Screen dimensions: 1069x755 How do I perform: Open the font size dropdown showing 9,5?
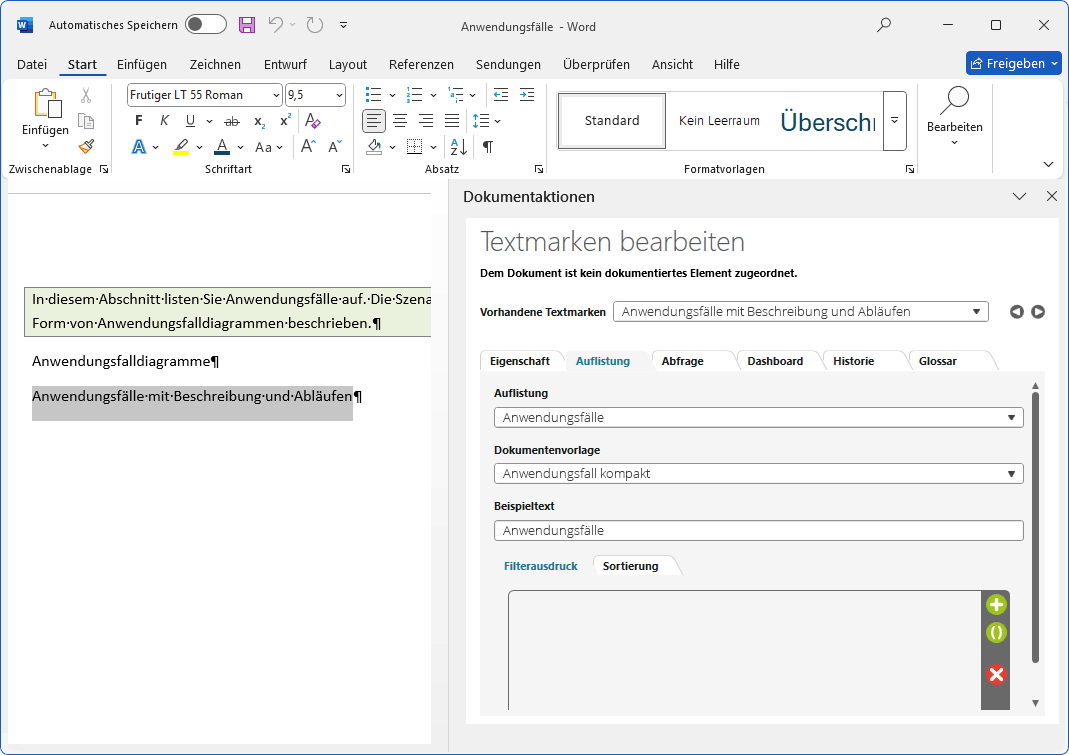(339, 95)
